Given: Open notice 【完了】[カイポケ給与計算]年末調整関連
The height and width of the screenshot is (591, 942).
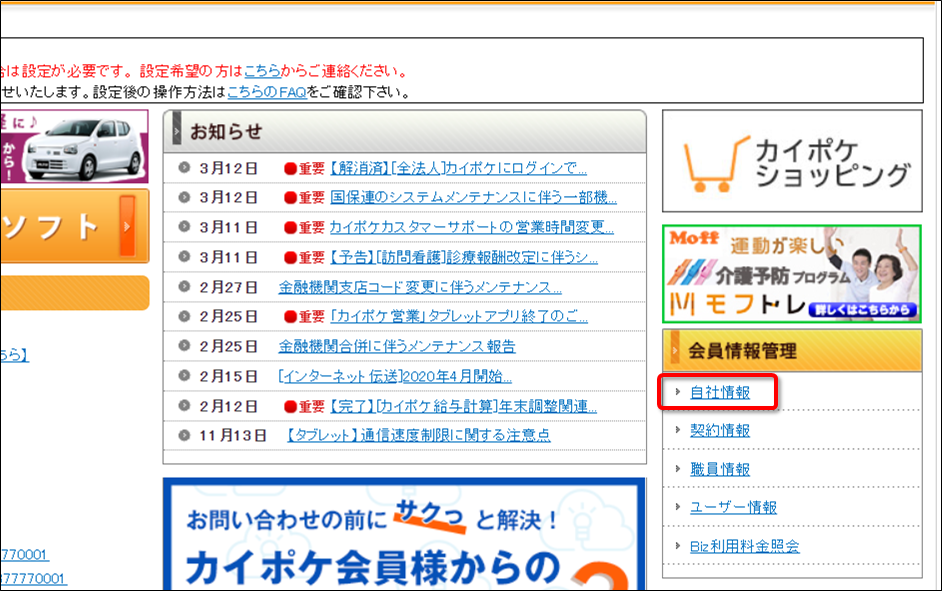Looking at the screenshot, I should tap(463, 406).
